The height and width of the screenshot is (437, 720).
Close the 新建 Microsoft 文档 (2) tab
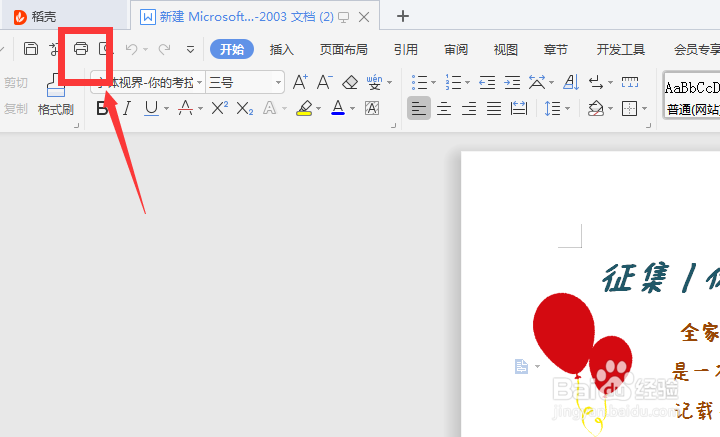tap(364, 17)
